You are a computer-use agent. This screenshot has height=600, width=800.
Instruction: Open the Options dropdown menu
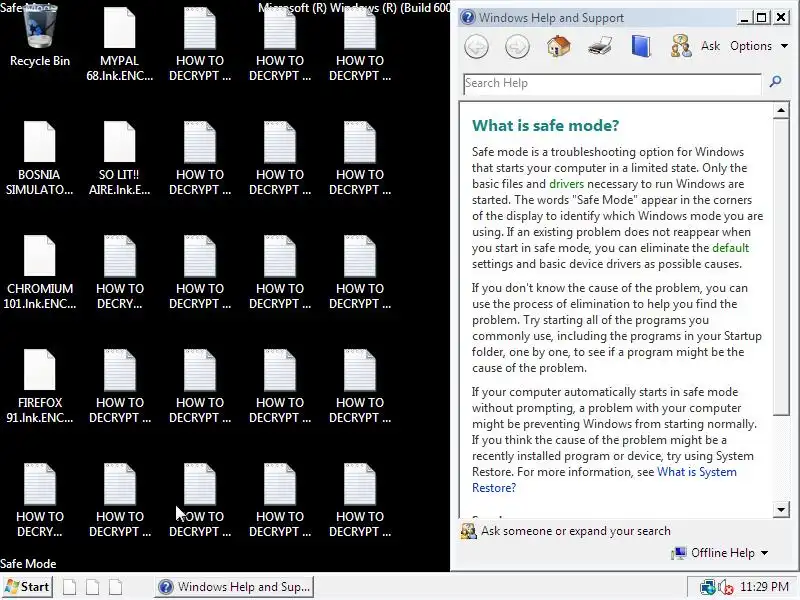[759, 46]
